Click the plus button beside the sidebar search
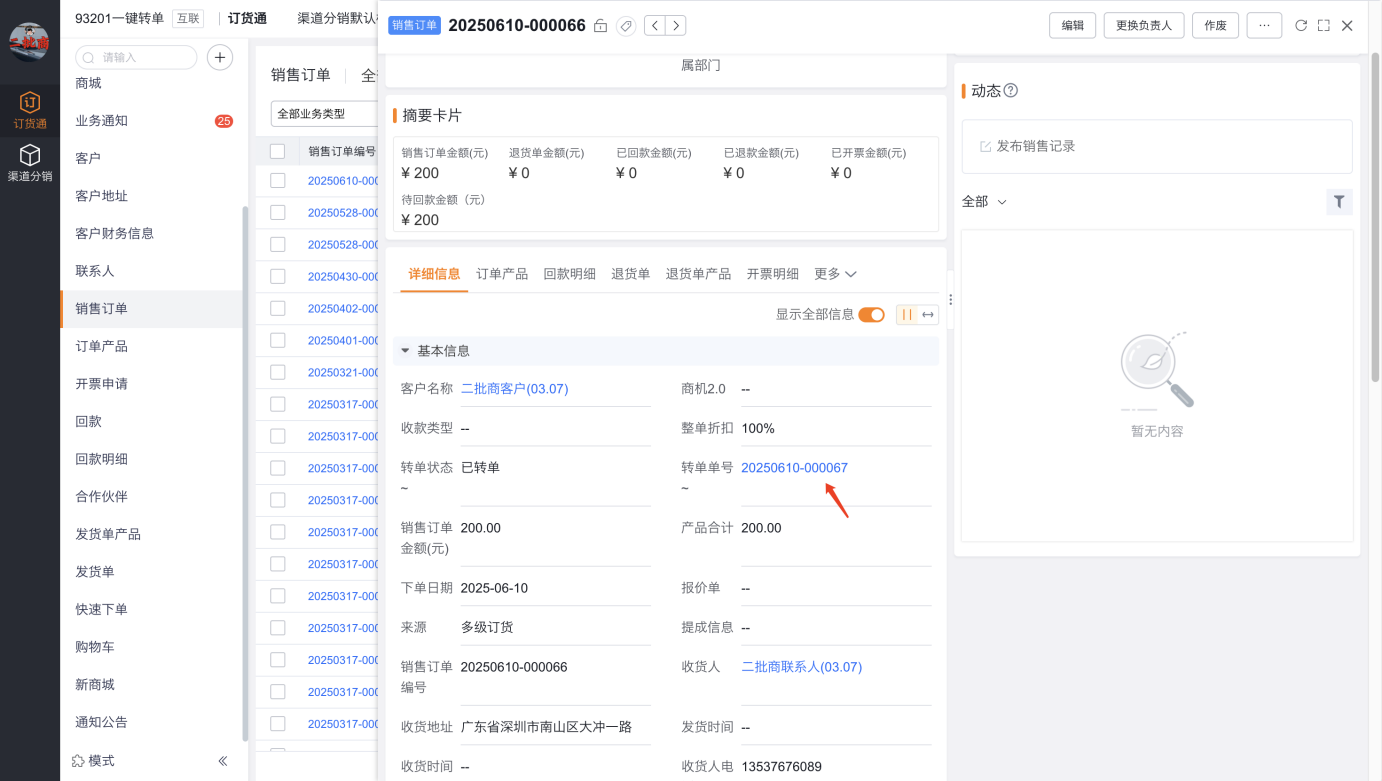The height and width of the screenshot is (781, 1382). click(x=220, y=58)
